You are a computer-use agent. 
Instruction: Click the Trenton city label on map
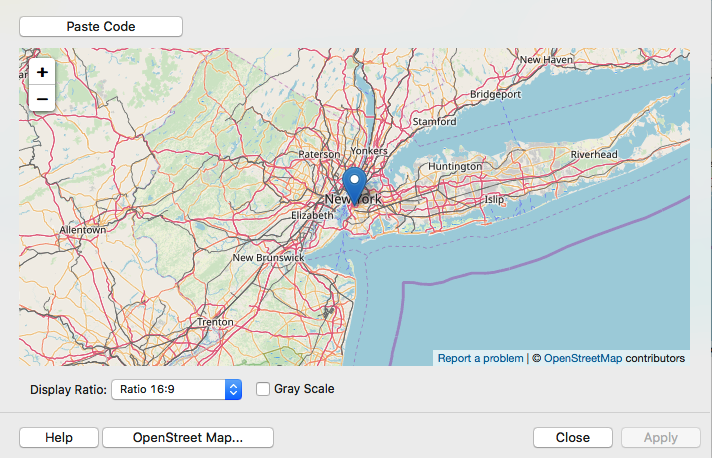[215, 322]
